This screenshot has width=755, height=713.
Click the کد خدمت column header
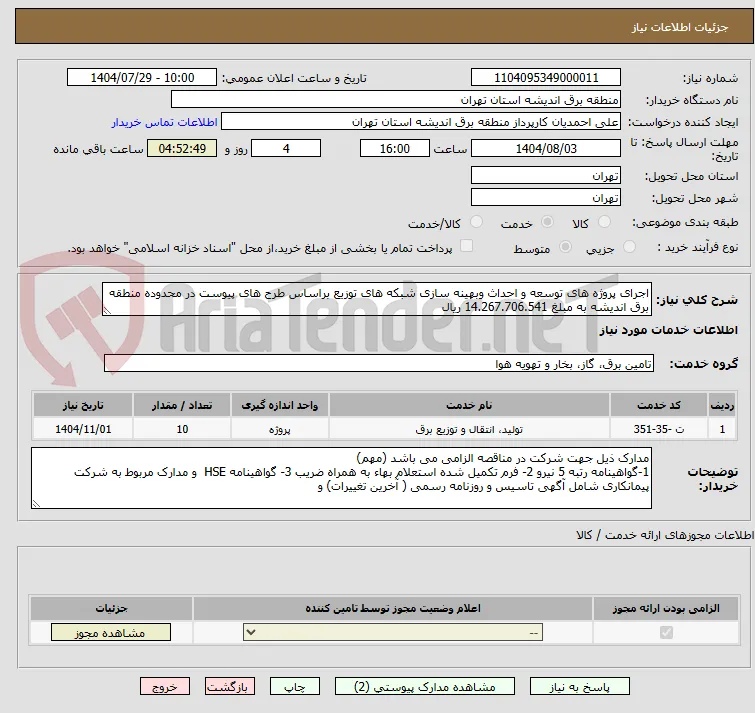[658, 405]
